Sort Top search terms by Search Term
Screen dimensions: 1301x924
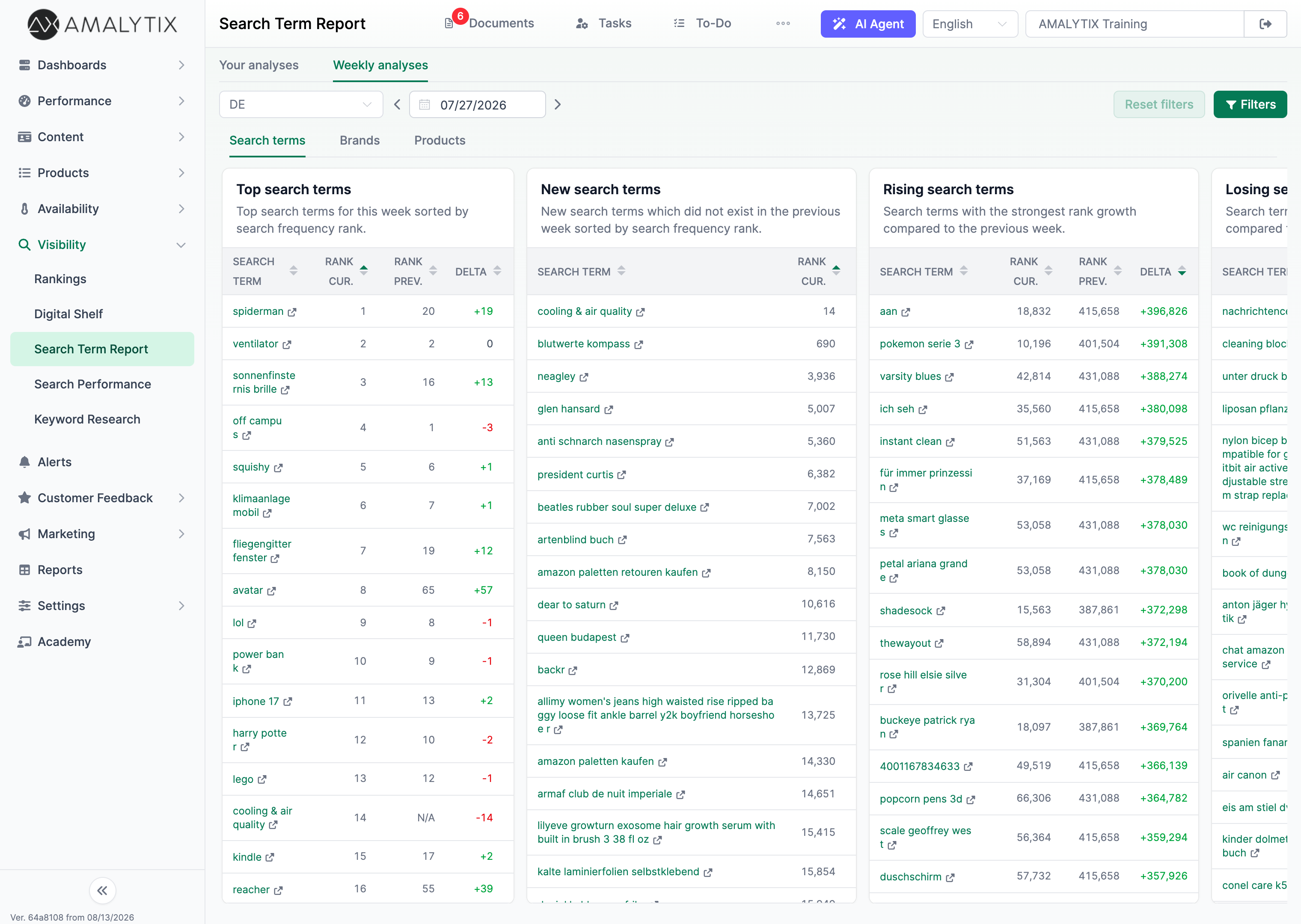click(x=294, y=271)
